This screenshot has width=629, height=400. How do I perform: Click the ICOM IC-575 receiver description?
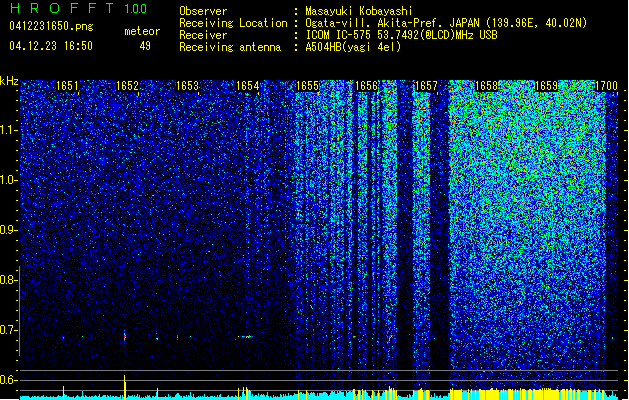402,35
